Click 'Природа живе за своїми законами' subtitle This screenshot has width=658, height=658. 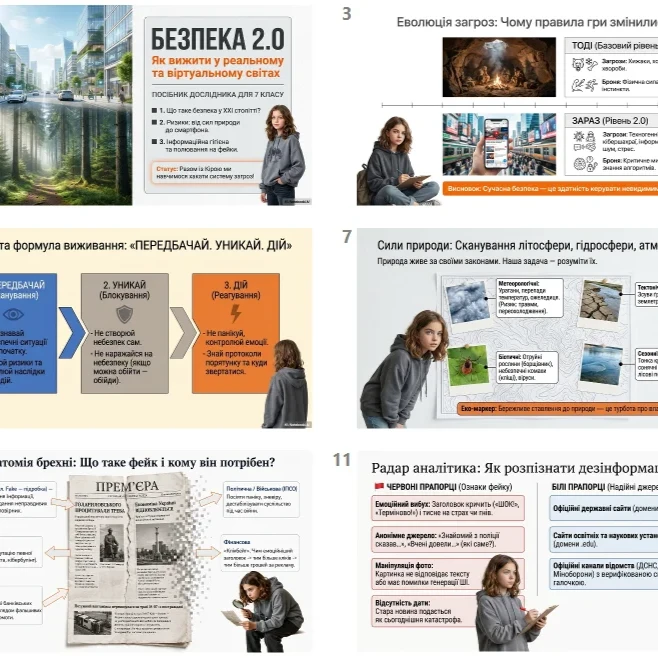(x=487, y=261)
